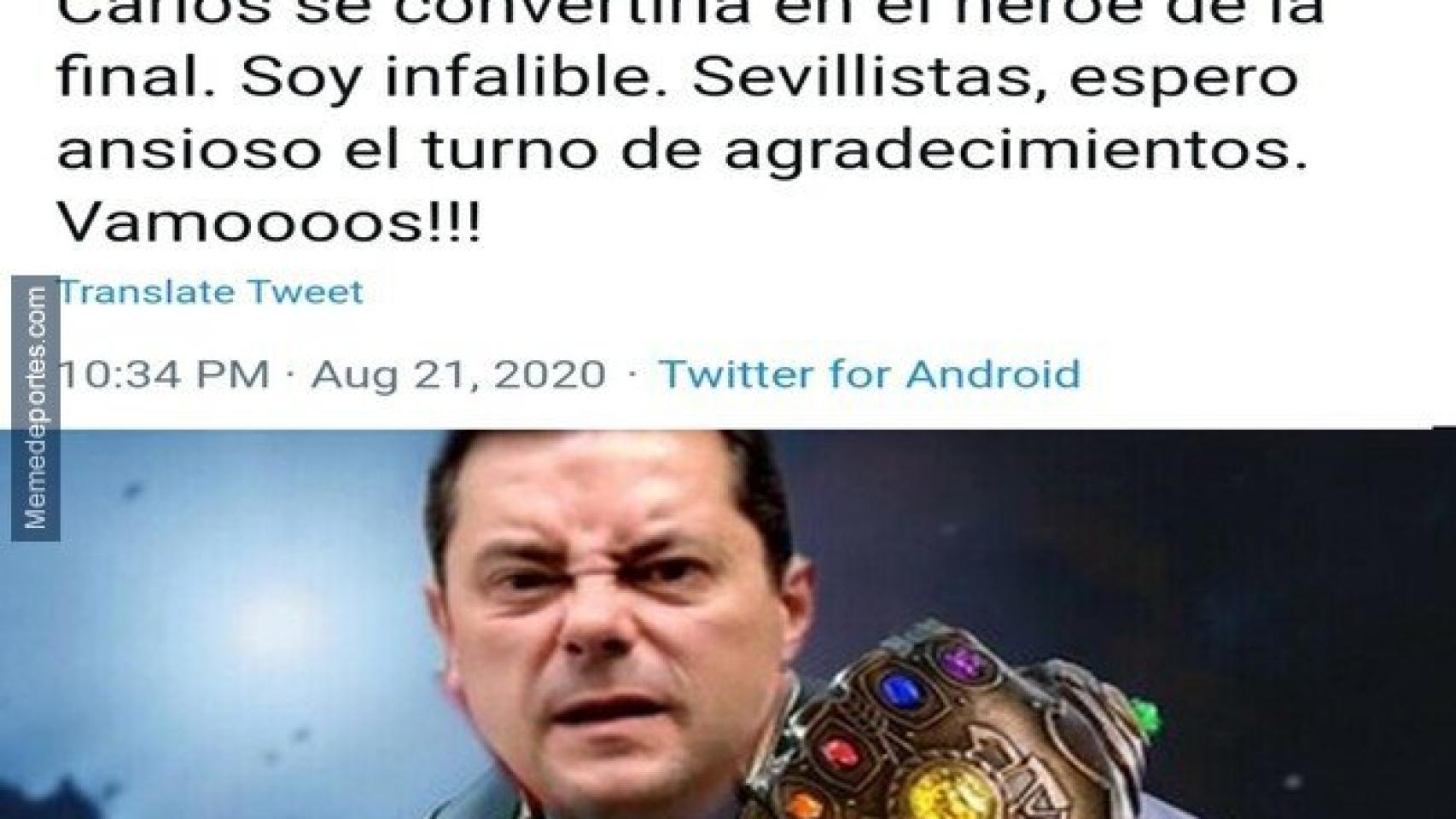Click the Memedeportes.com vertical watermark
1456x819 pixels.
tap(36, 408)
